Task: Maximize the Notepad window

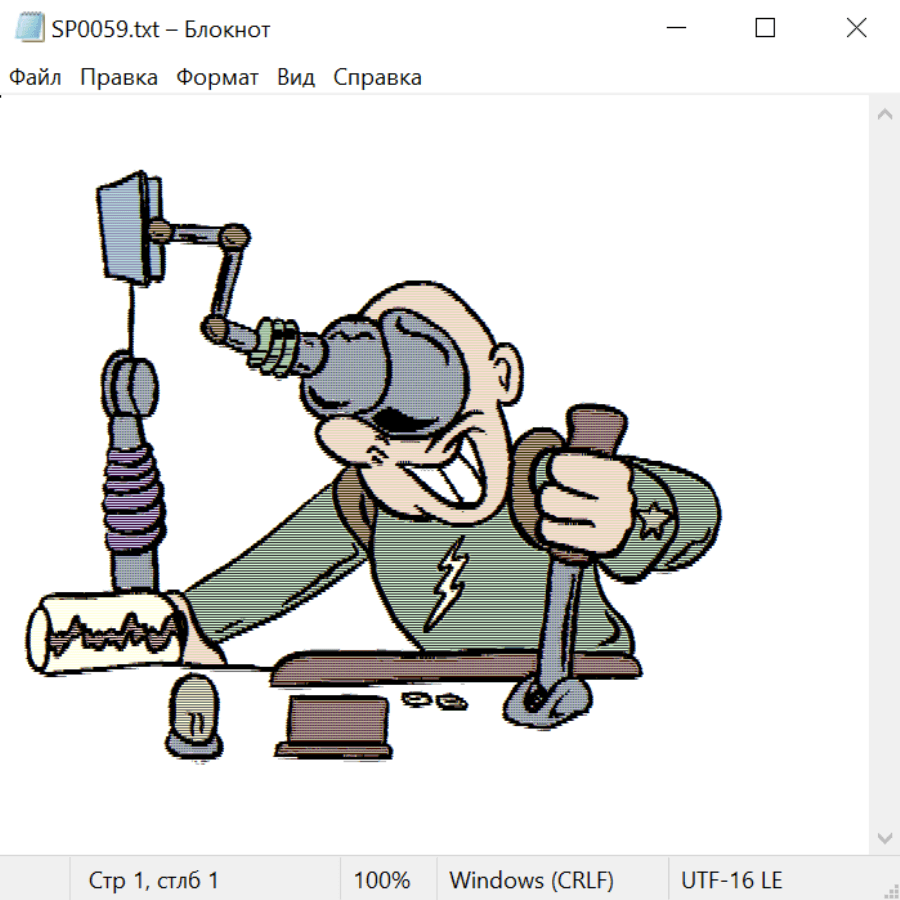Action: pyautogui.click(x=765, y=29)
